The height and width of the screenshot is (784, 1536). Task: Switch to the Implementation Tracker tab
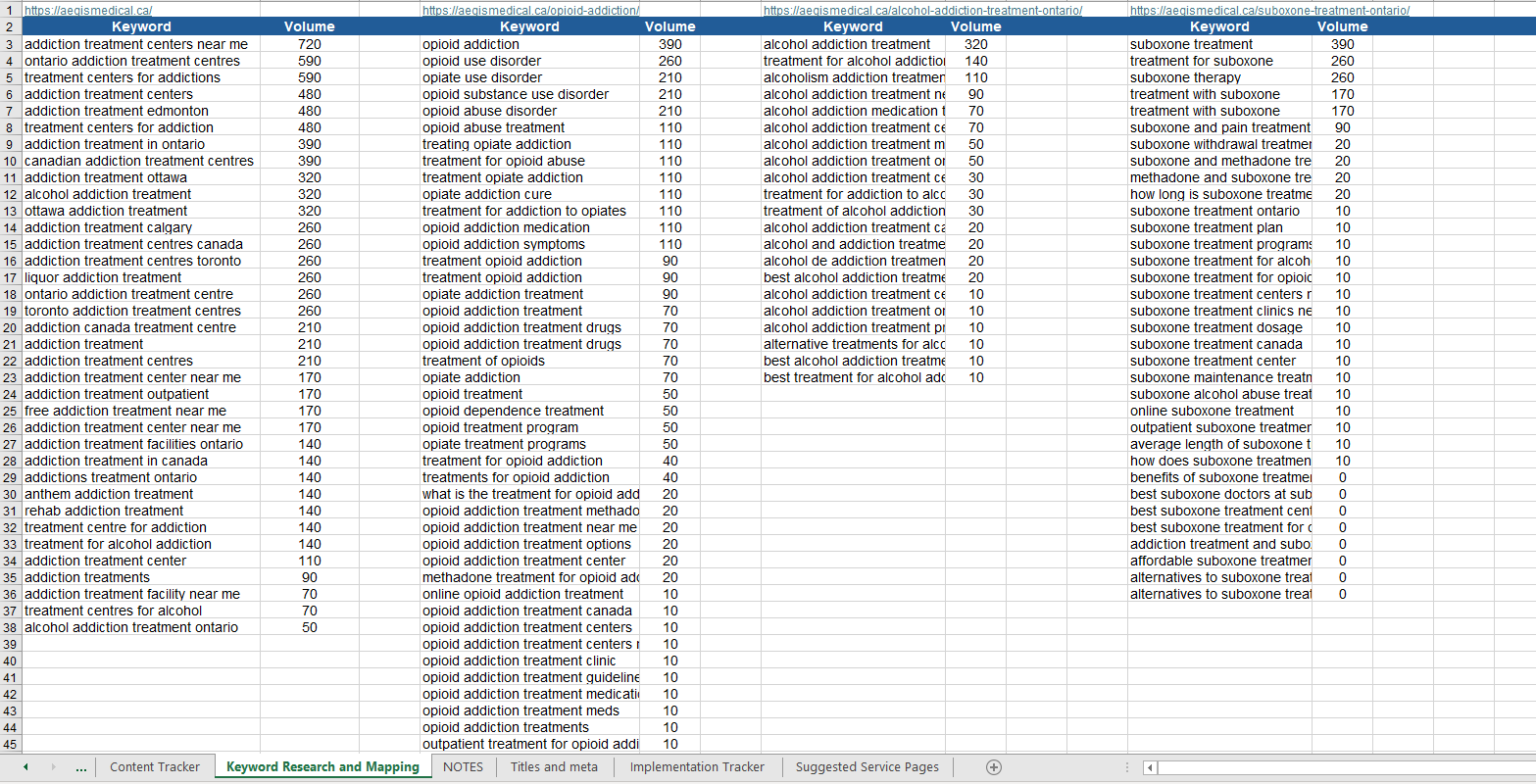click(697, 767)
